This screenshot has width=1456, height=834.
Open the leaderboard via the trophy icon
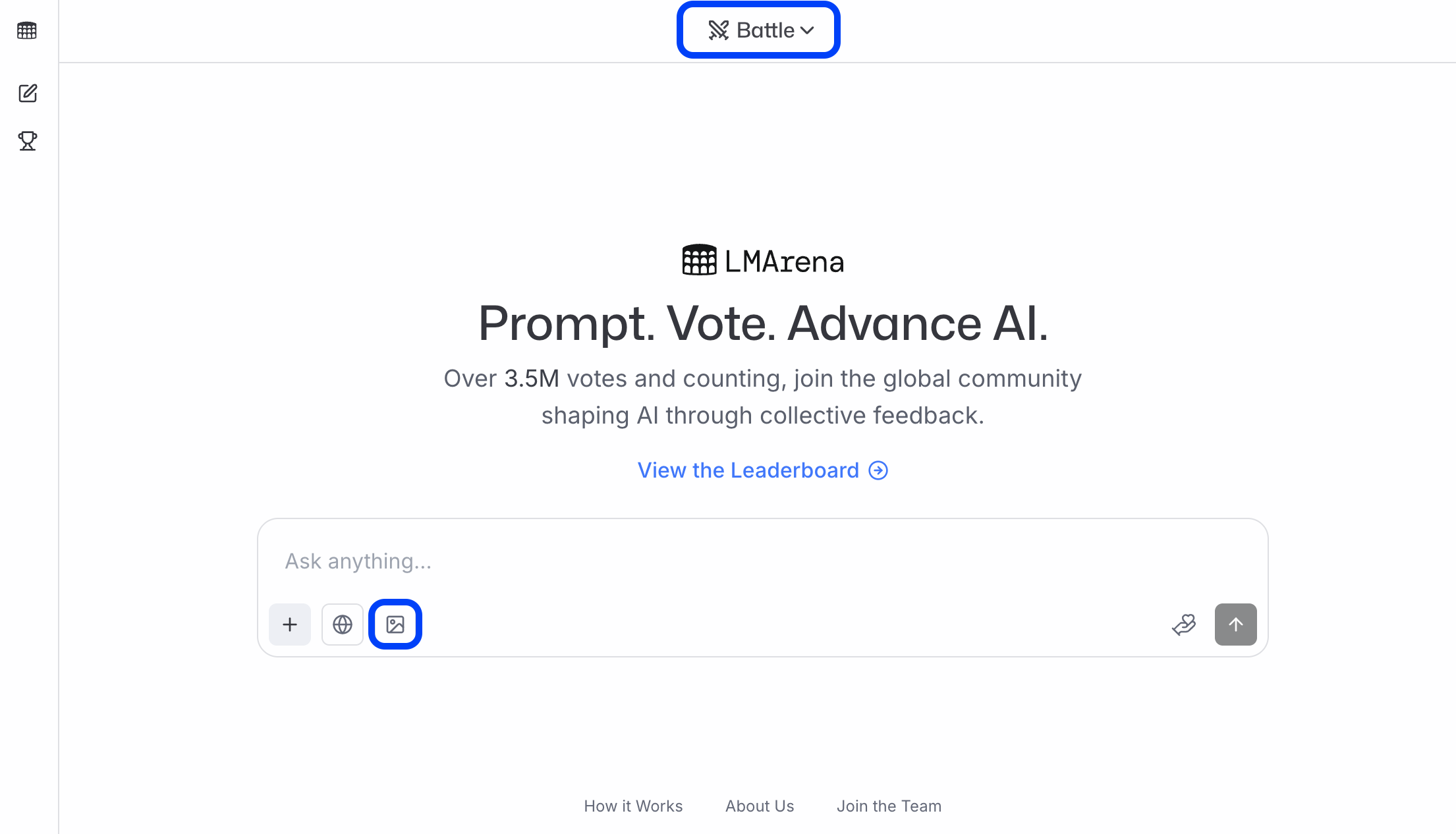(x=28, y=141)
